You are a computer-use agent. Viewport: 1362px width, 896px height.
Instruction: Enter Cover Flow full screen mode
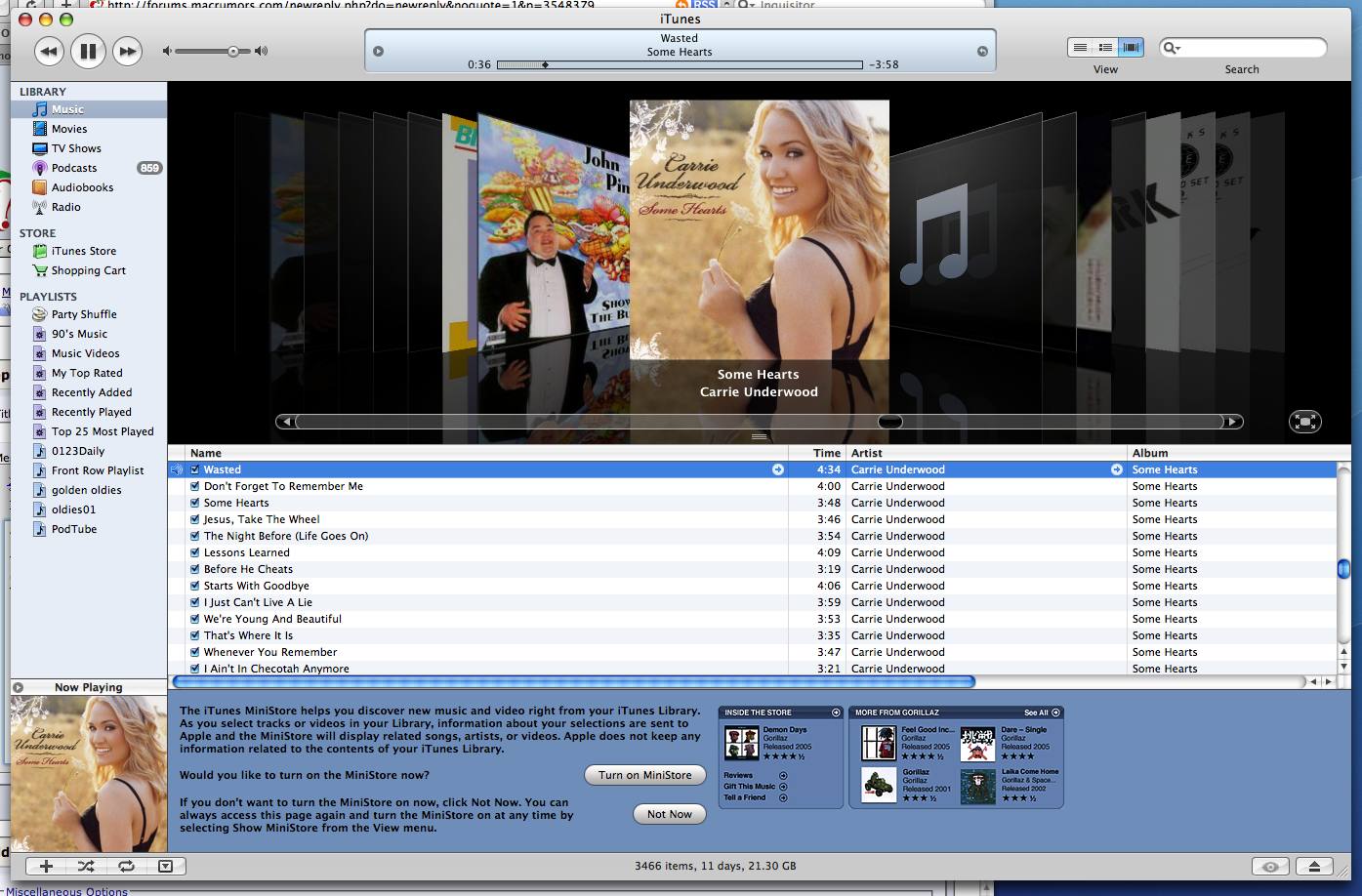click(1304, 422)
